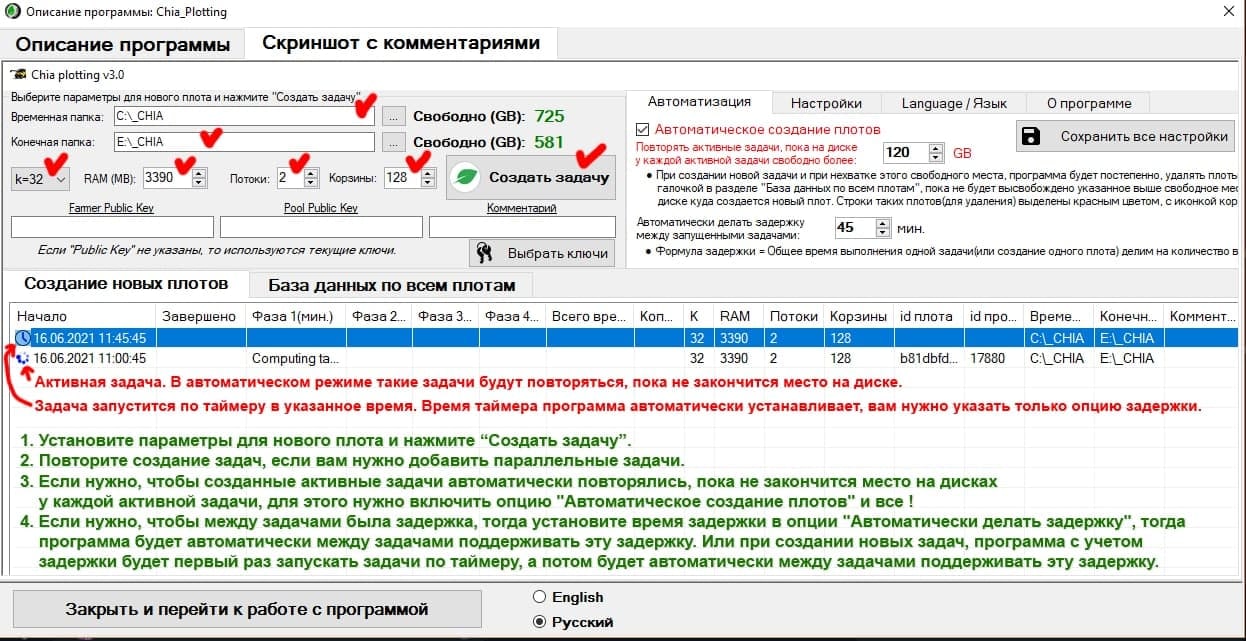Click the 45 minute delay spinner arrows
Viewport: 1246px width, 641px height.
[882, 227]
